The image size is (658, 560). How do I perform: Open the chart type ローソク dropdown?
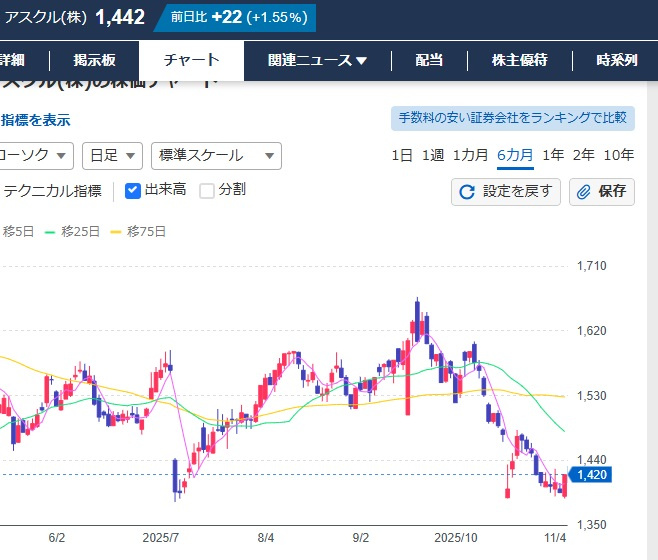click(36, 156)
